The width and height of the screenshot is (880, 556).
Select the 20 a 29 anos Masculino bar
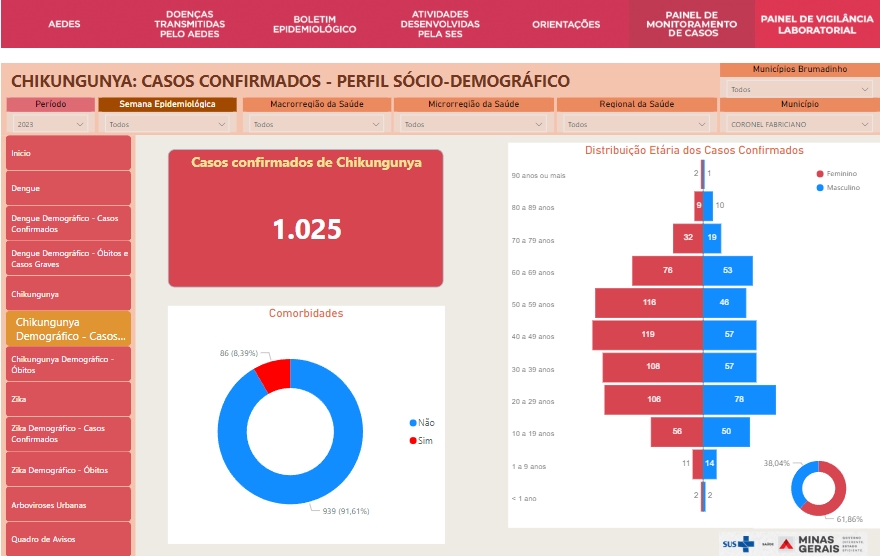pyautogui.click(x=739, y=399)
